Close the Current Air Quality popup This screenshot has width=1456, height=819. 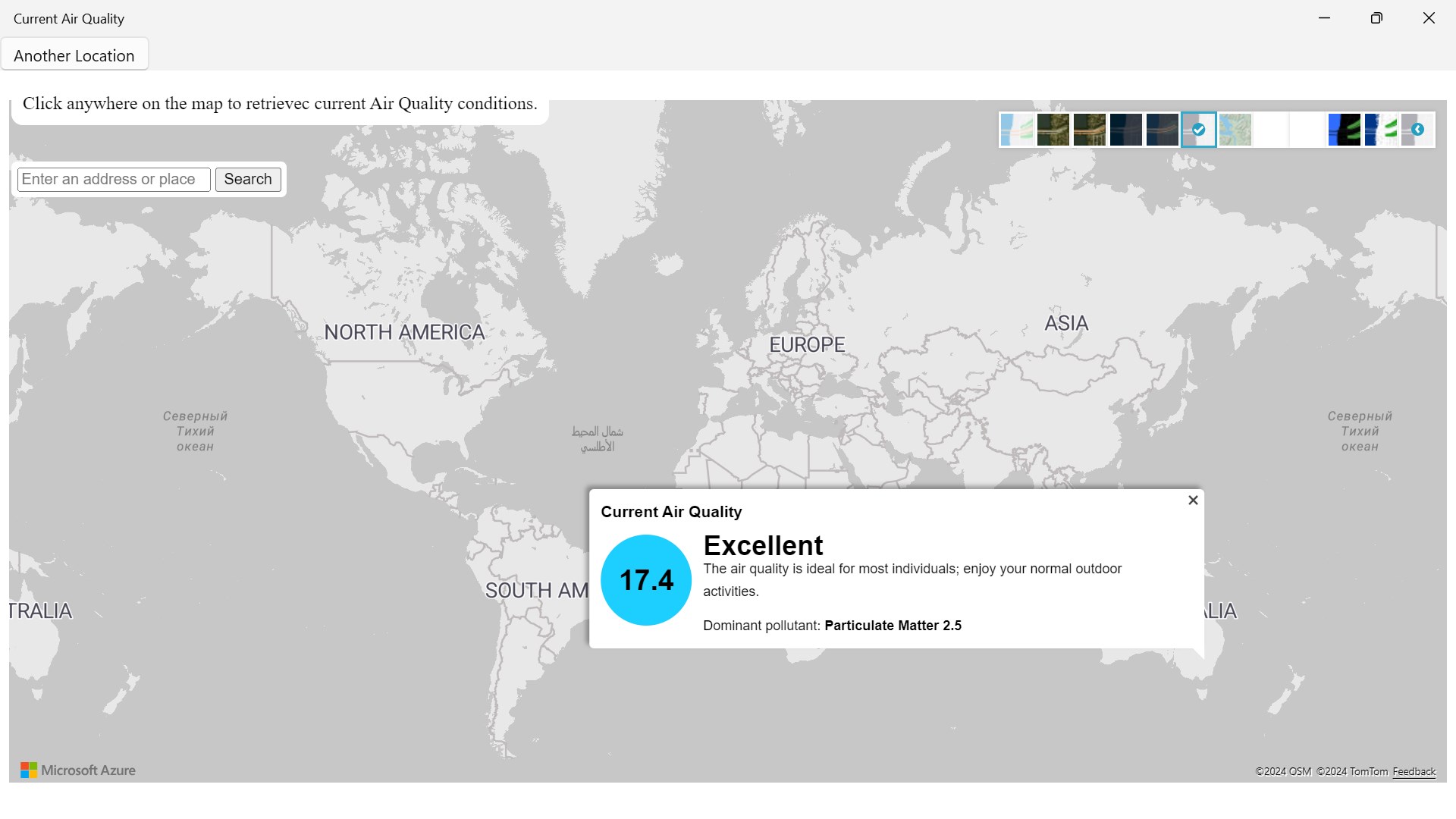(x=1193, y=500)
